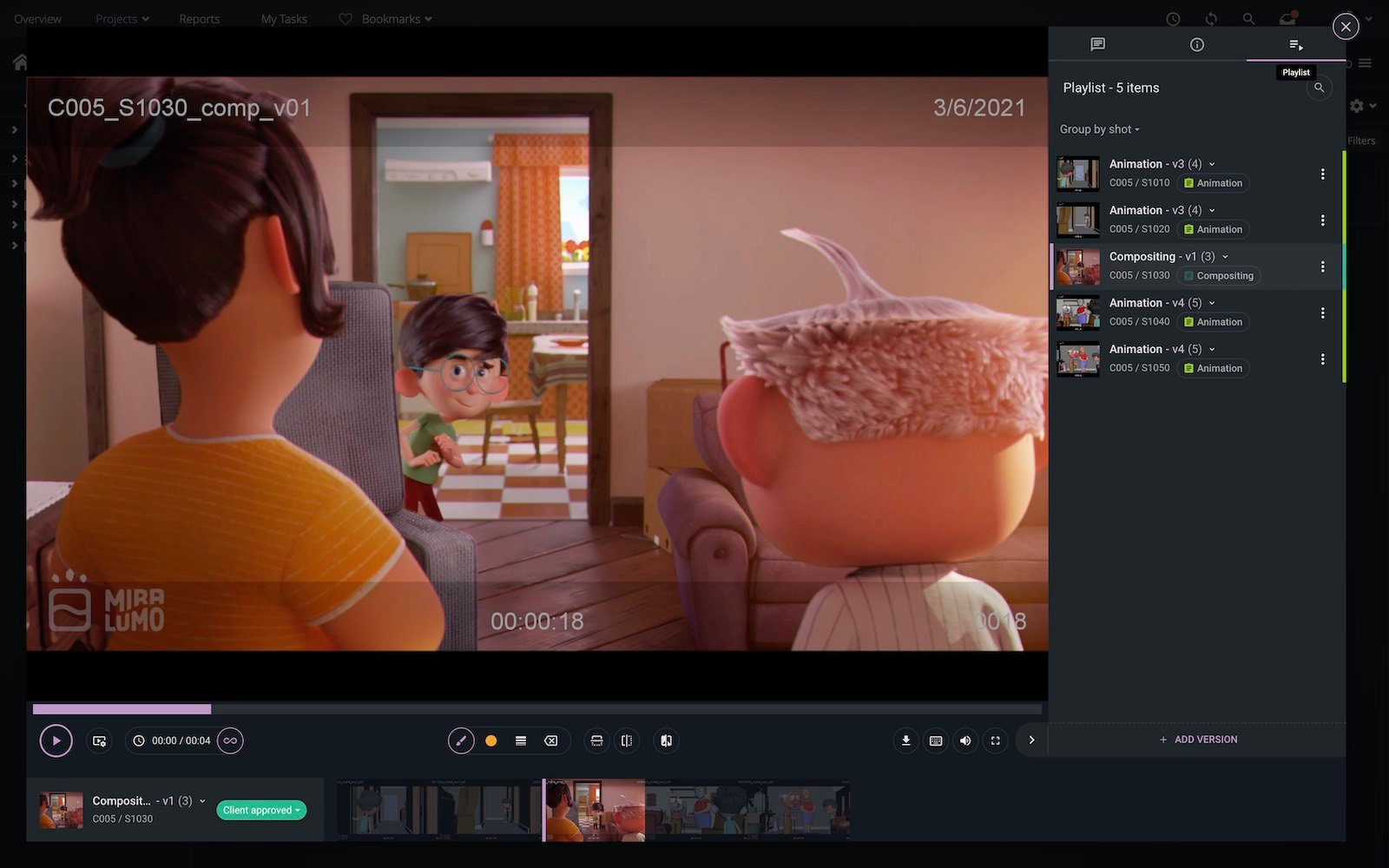
Task: Select thumbnail of shot C005 / S1020
Action: pyautogui.click(x=1078, y=220)
